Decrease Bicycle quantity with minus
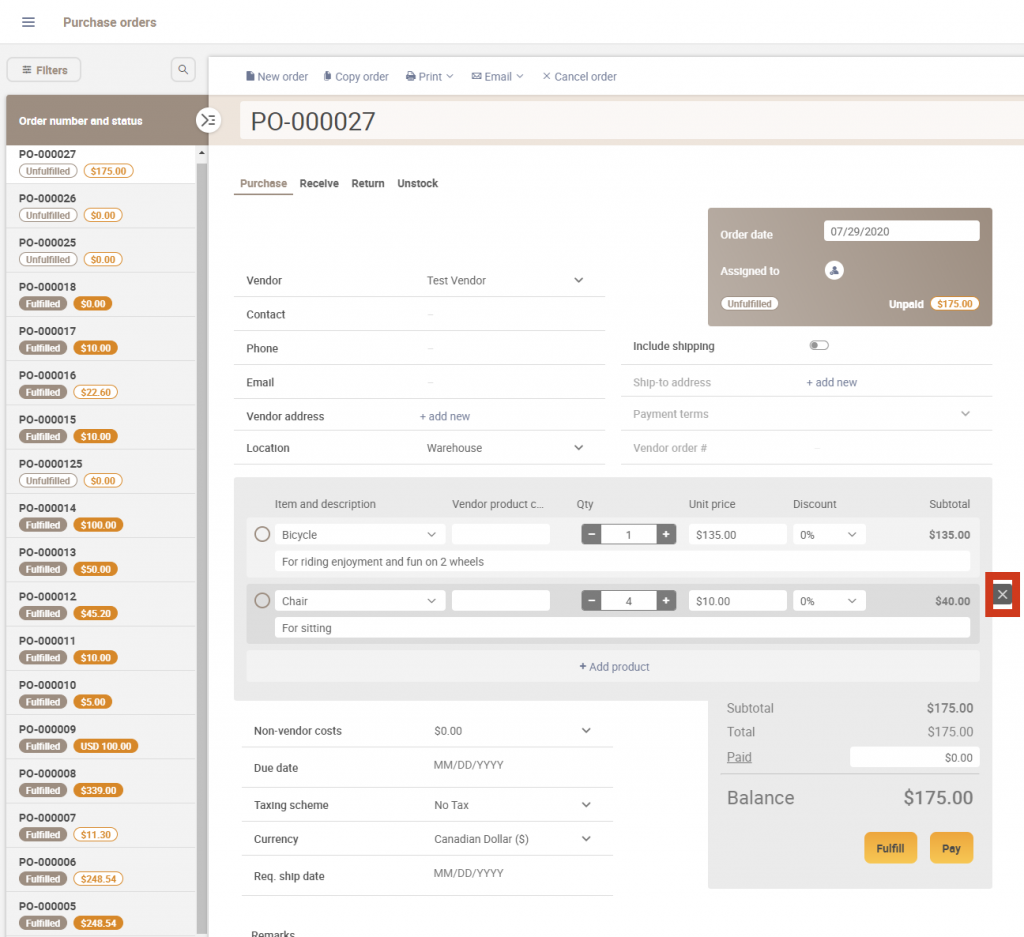Image resolution: width=1024 pixels, height=937 pixels. (592, 534)
